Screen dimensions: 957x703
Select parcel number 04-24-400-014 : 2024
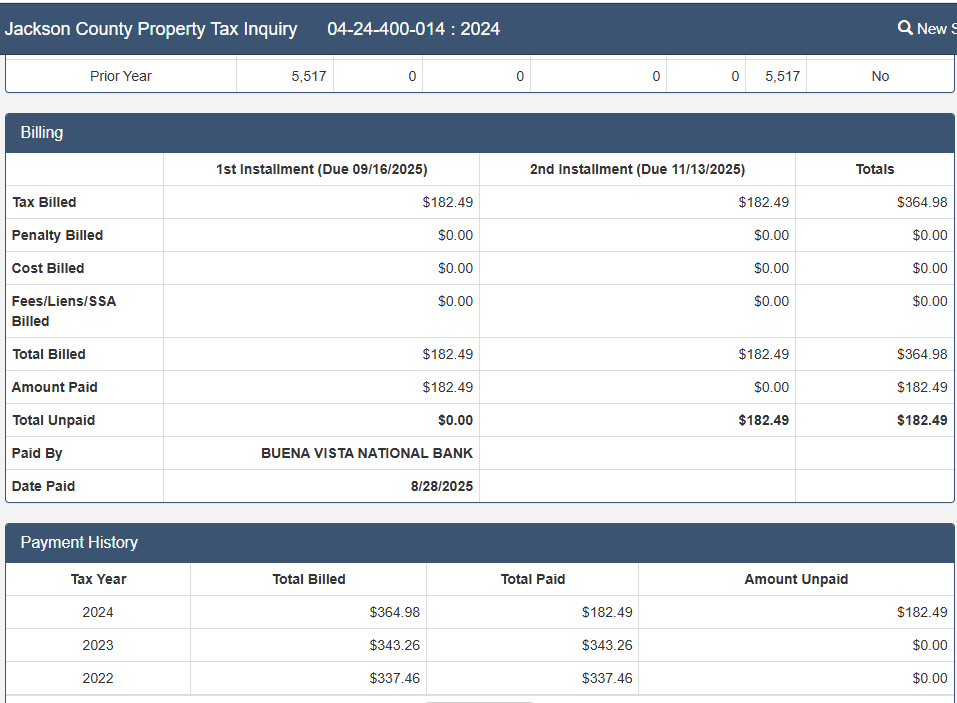pos(413,29)
